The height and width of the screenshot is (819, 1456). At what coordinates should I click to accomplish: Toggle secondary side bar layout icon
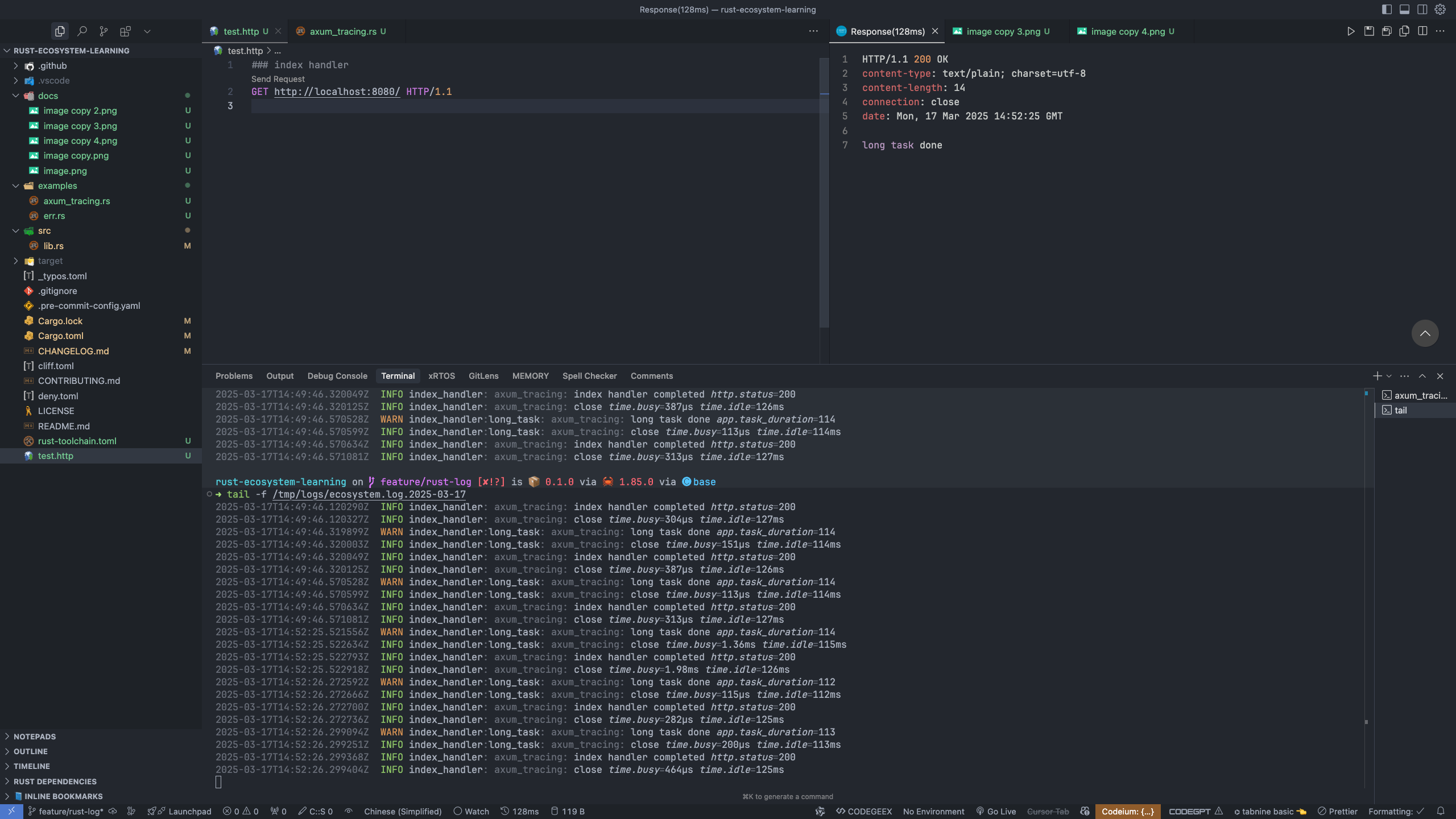[x=1422, y=9]
